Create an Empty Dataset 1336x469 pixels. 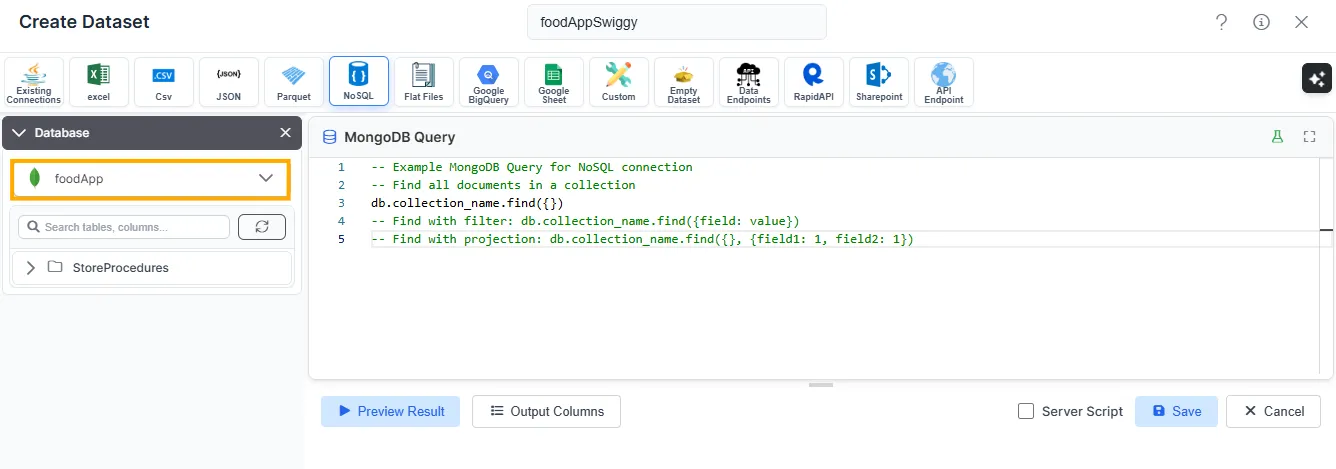point(684,82)
